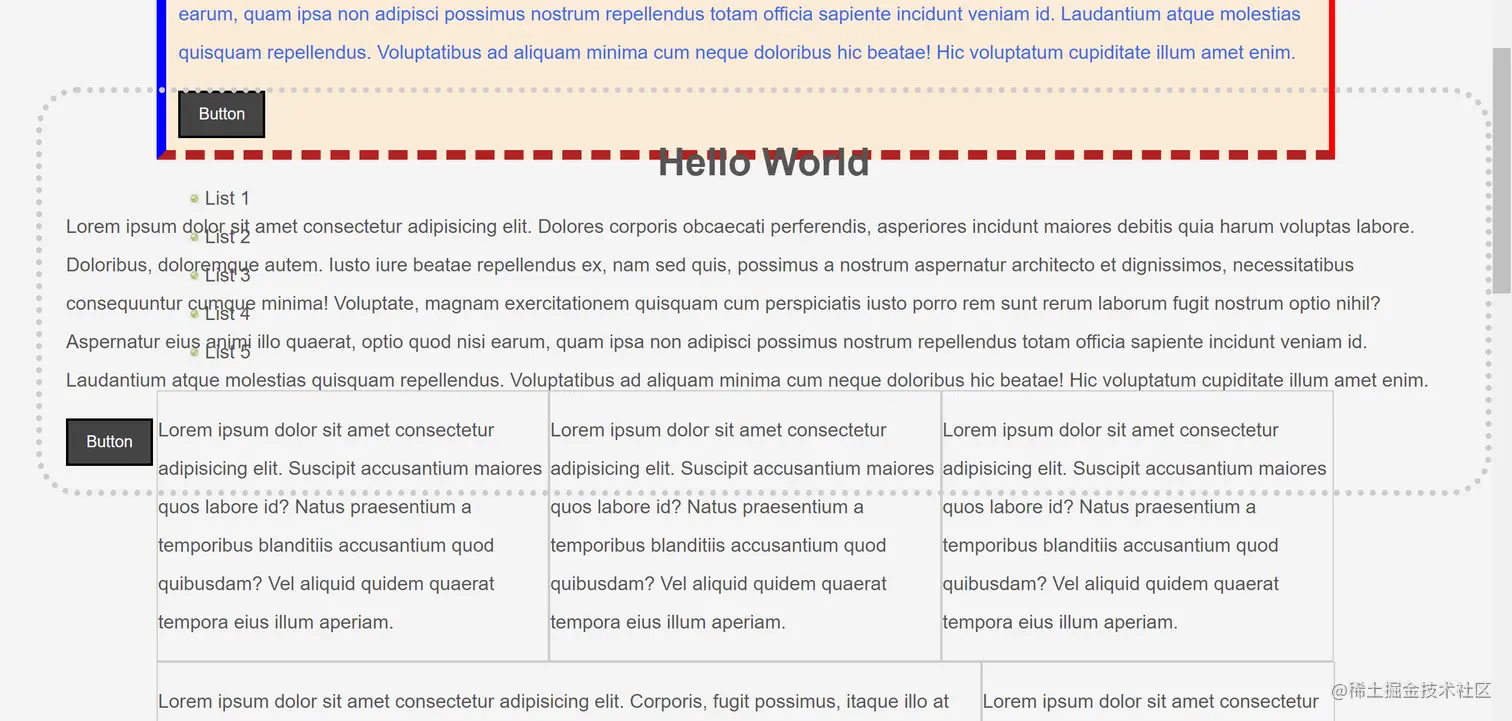Click the gray line starting "Doloribus, doloremque autem"
The width and height of the screenshot is (1512, 721).
(x=710, y=265)
